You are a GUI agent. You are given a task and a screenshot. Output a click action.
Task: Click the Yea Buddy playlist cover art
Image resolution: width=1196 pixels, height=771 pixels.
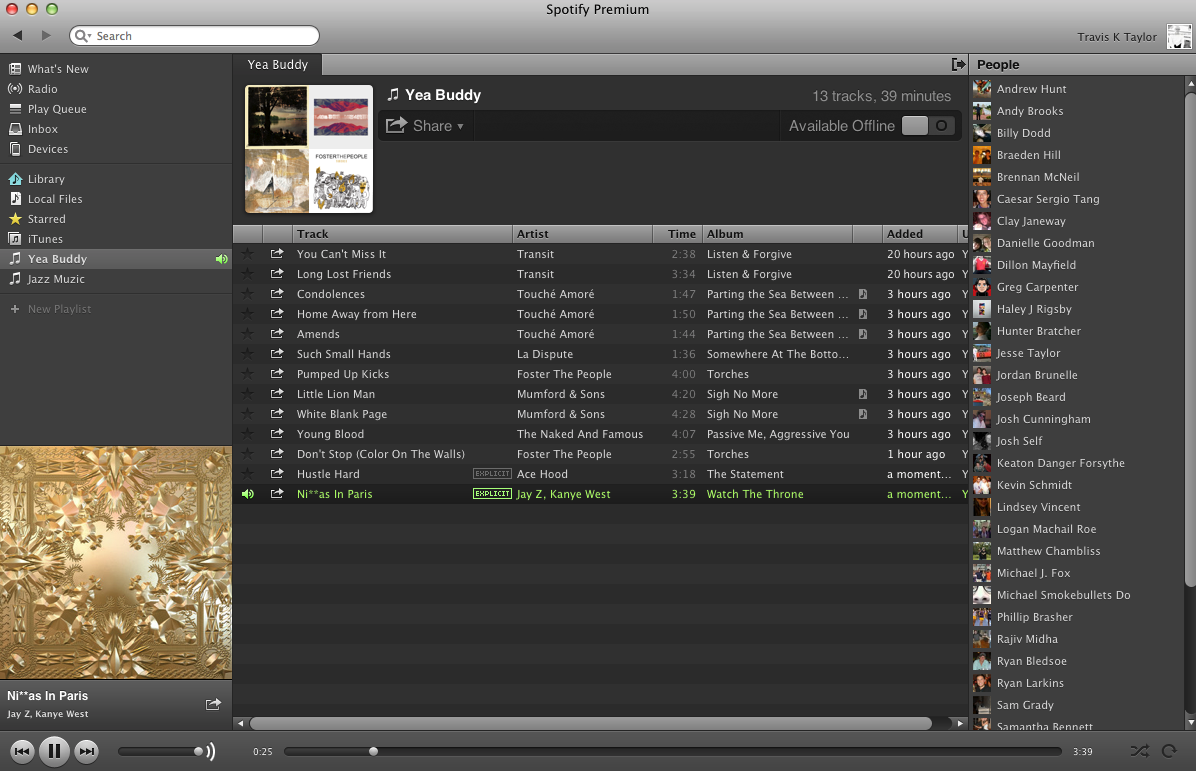pyautogui.click(x=309, y=149)
